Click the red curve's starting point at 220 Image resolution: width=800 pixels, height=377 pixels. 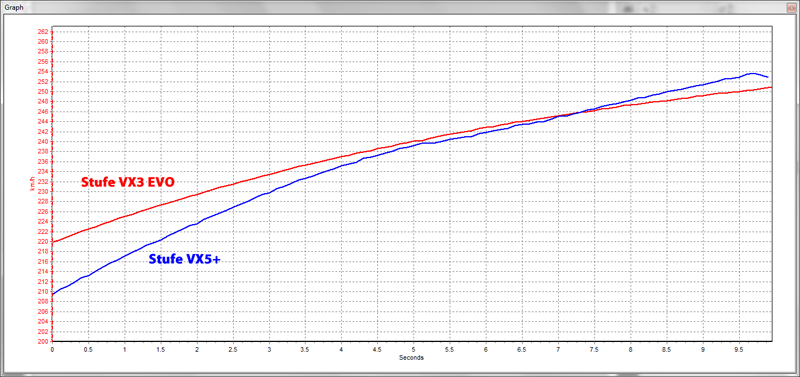click(x=53, y=241)
